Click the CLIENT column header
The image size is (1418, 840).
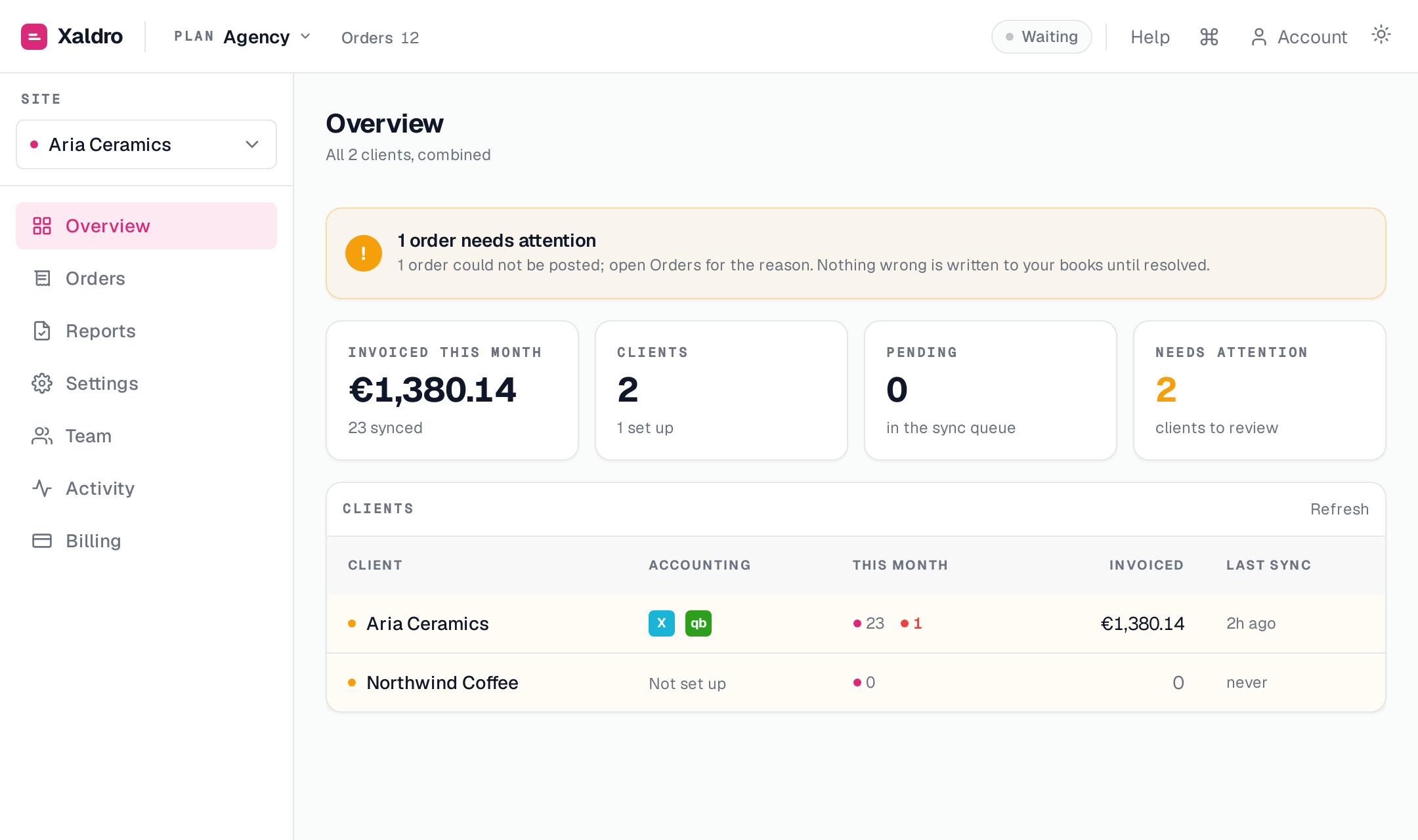[x=375, y=565]
